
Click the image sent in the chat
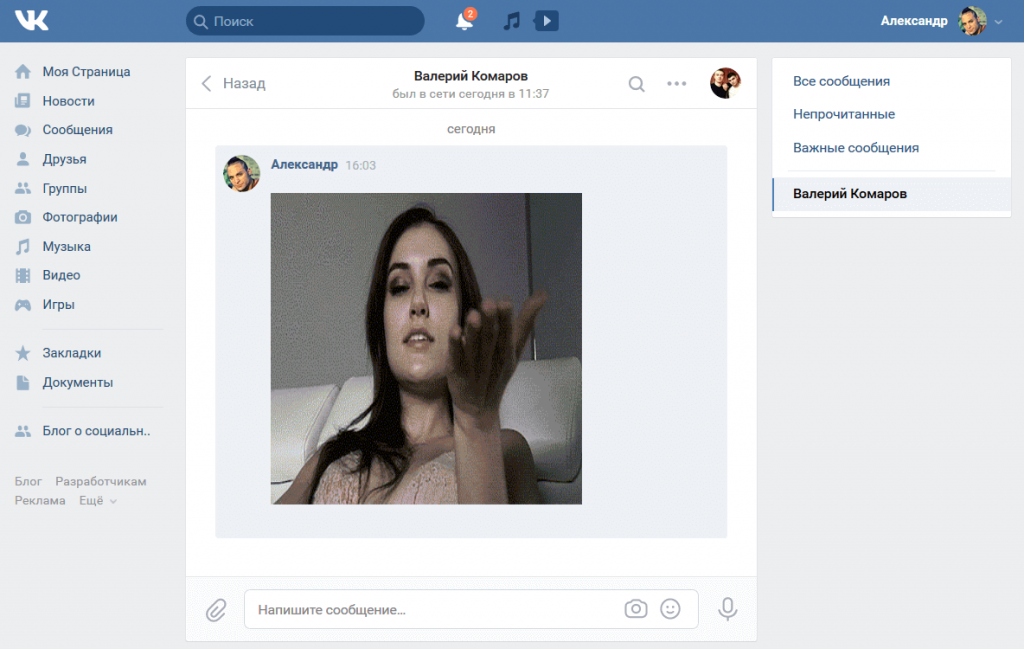pos(426,348)
